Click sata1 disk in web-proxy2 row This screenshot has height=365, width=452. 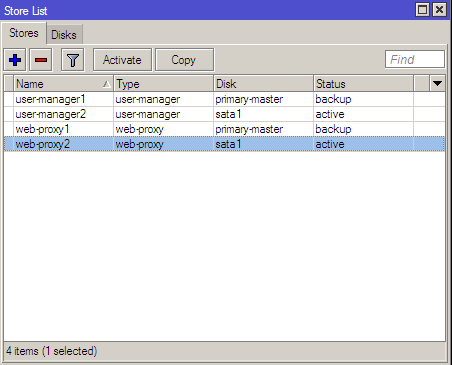228,144
